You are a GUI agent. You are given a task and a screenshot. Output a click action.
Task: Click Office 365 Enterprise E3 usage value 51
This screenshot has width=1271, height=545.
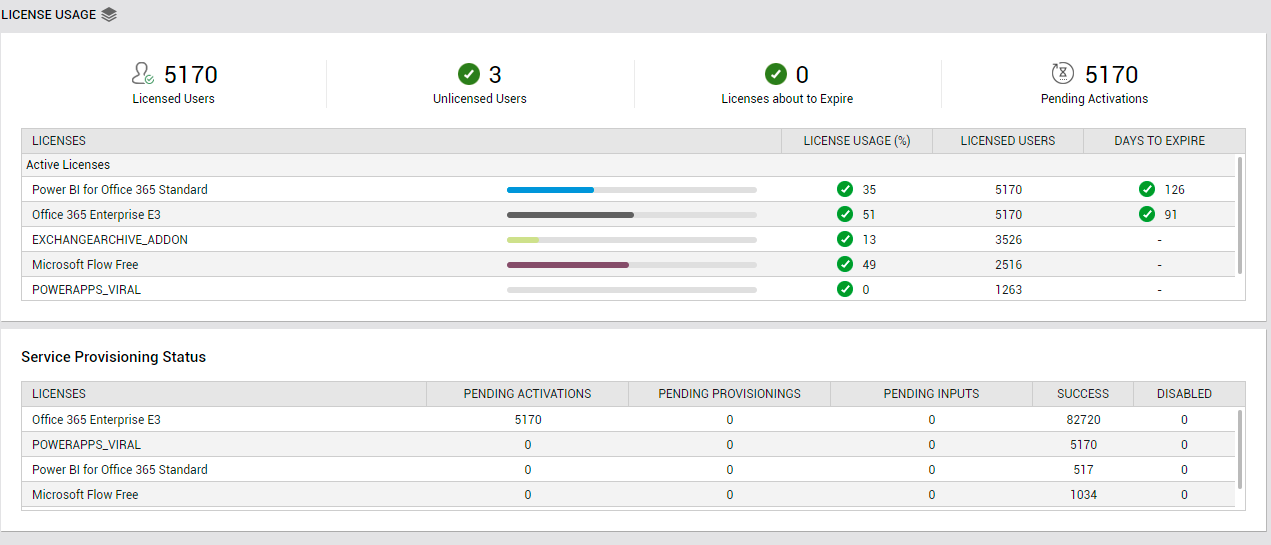(869, 215)
